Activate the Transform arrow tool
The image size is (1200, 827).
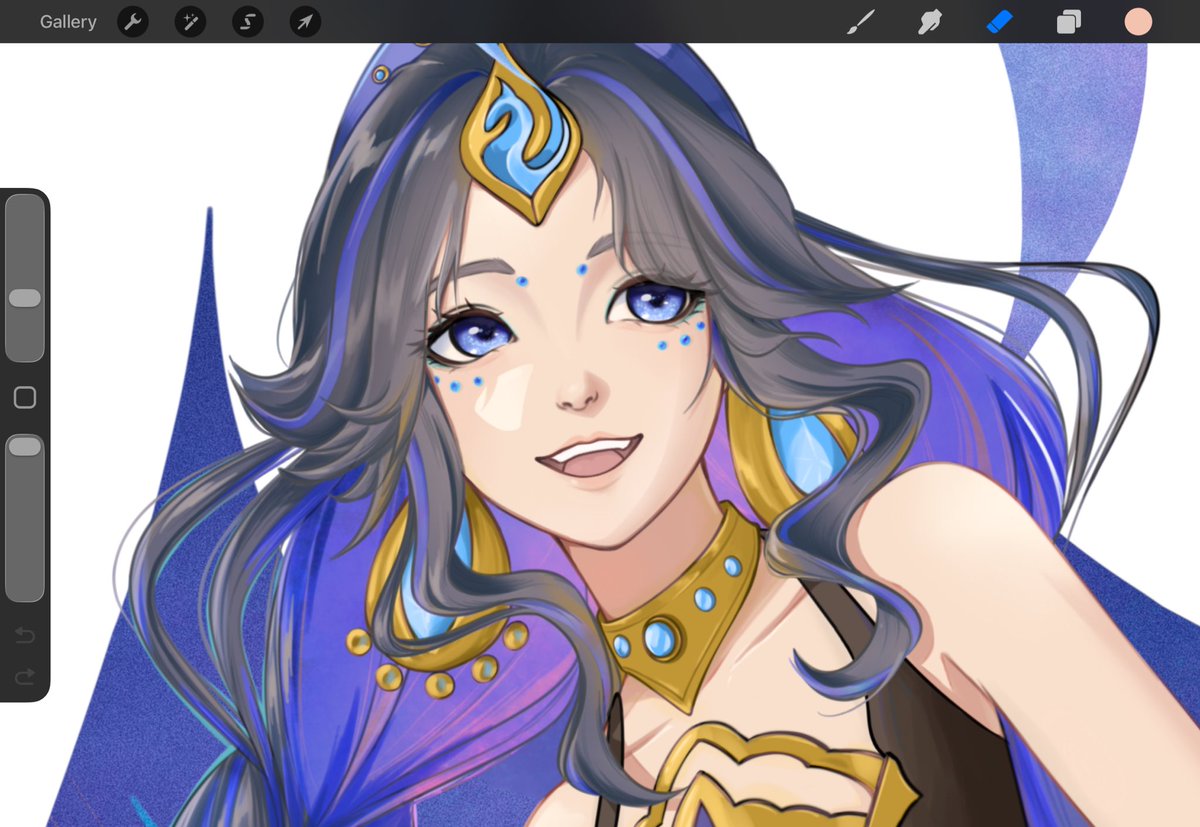305,21
